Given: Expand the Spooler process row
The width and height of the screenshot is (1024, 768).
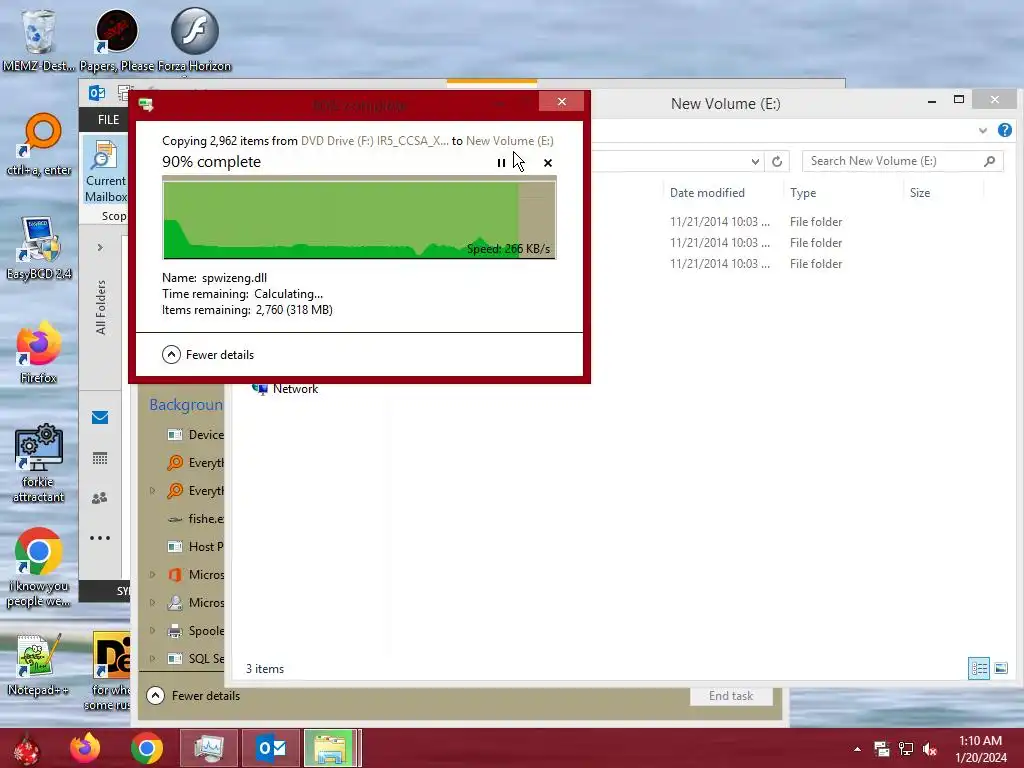Looking at the screenshot, I should [153, 631].
